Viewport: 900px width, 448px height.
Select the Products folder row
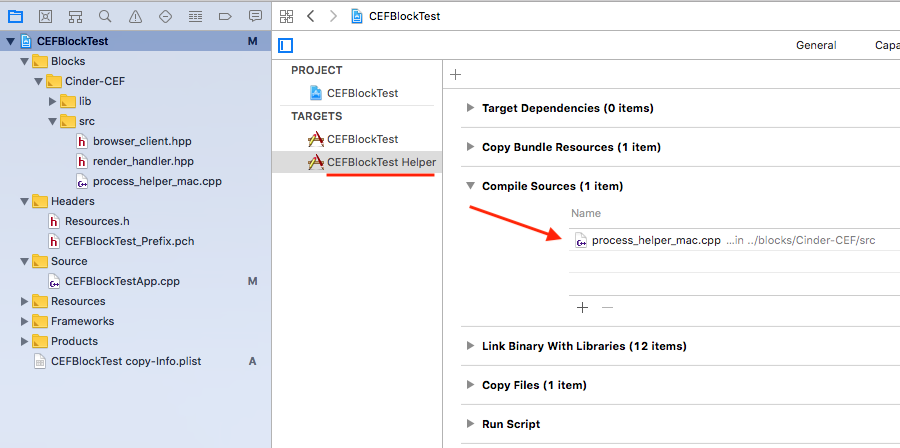coord(135,341)
